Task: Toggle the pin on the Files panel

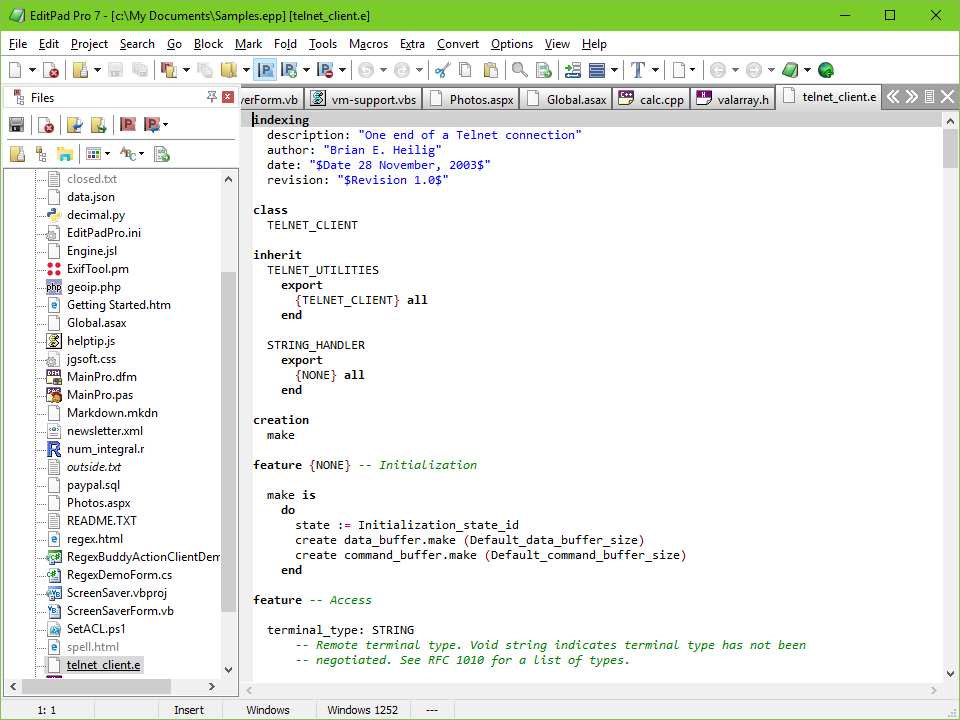Action: pyautogui.click(x=212, y=97)
